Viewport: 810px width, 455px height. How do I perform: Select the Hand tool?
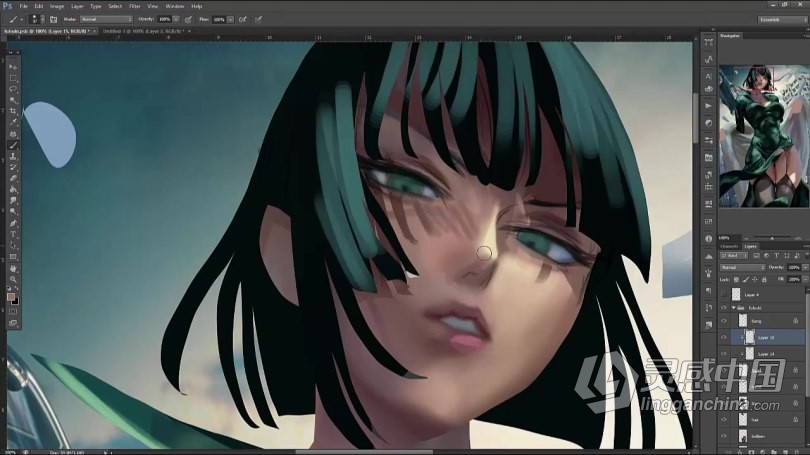click(x=13, y=269)
